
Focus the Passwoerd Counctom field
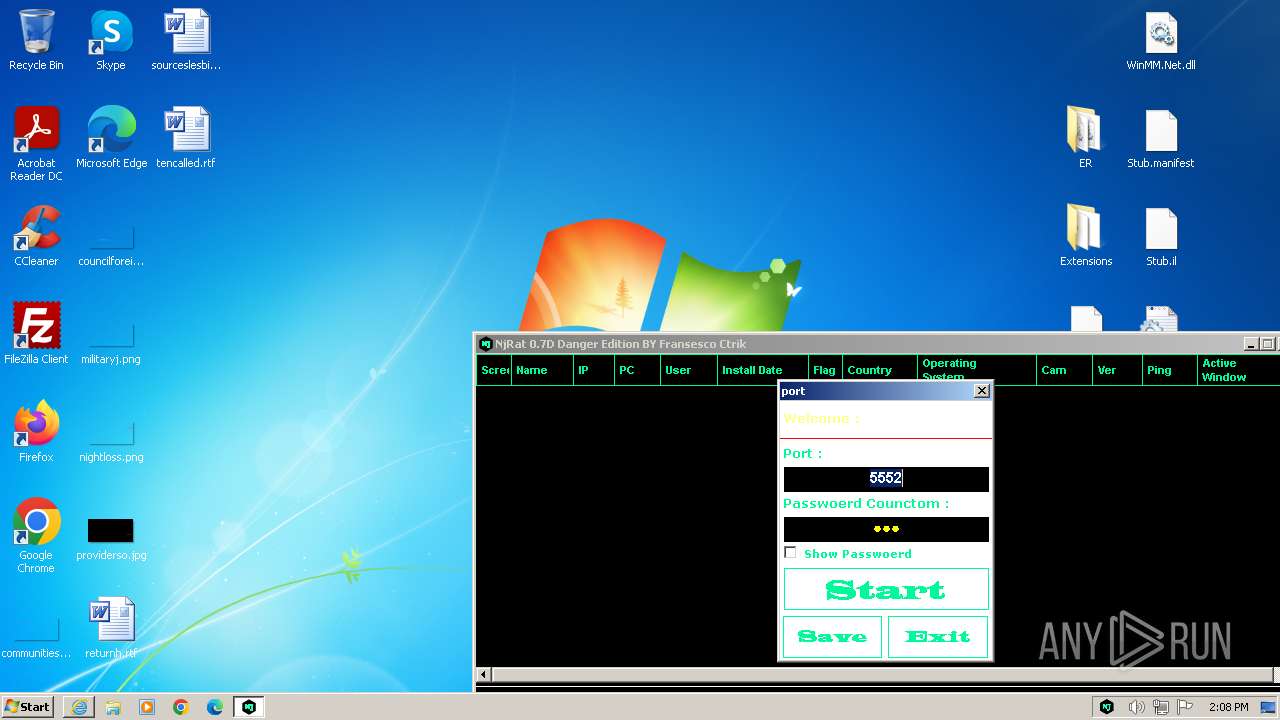(x=886, y=529)
